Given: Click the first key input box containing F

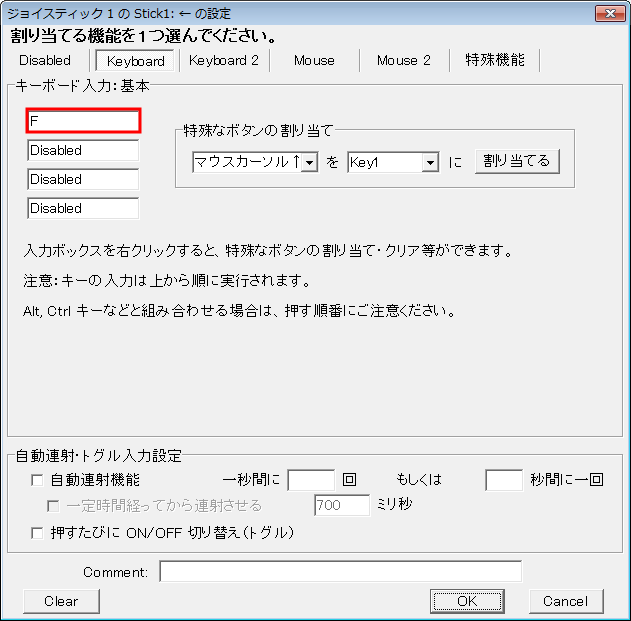Looking at the screenshot, I should 84,121.
